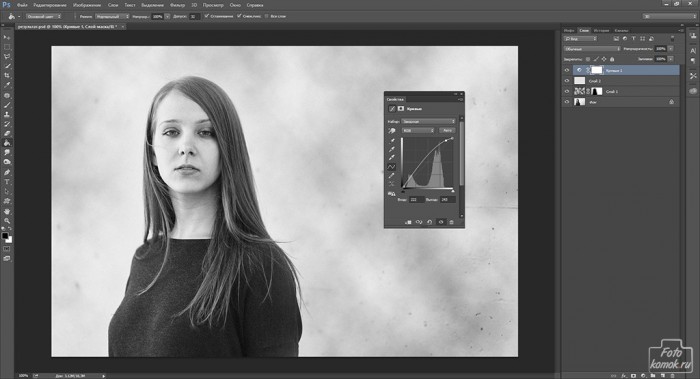
Task: Pick the gray point eyedropper in Curves
Action: pos(392,150)
